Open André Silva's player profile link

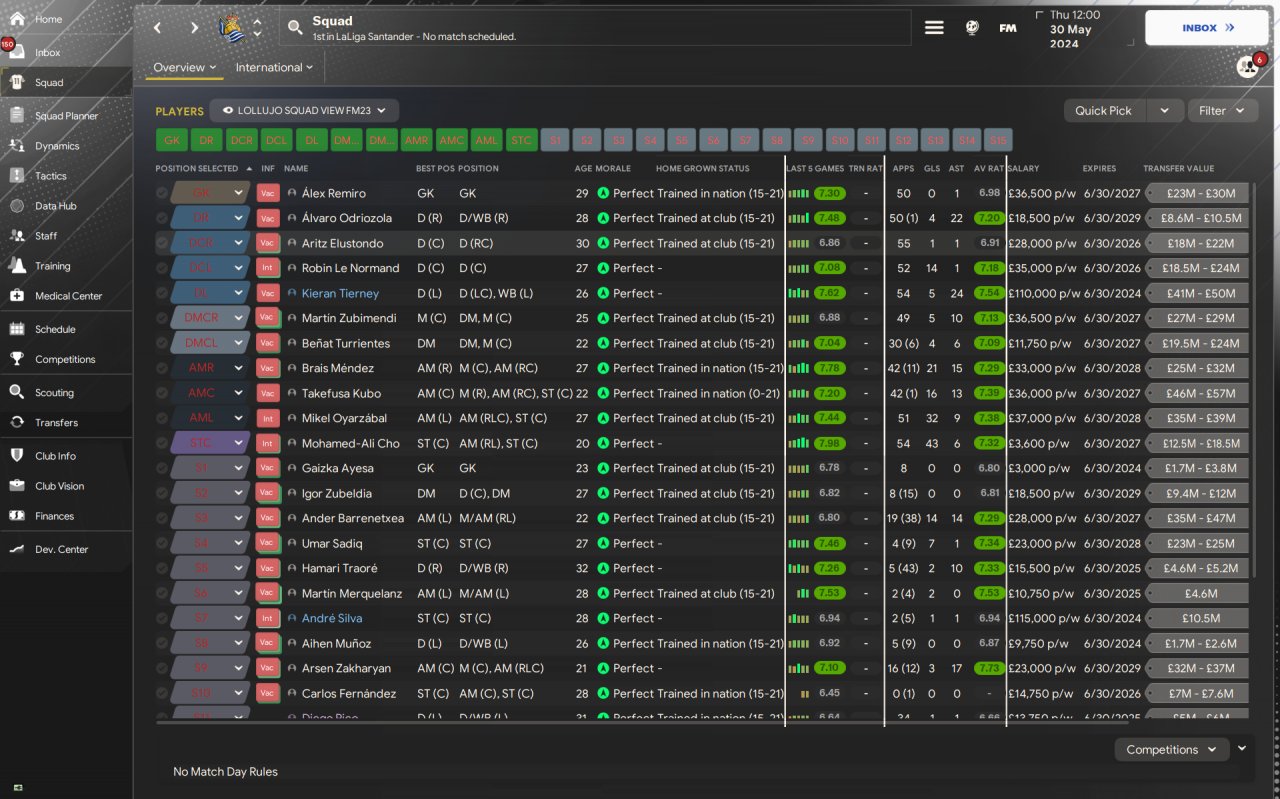332,618
